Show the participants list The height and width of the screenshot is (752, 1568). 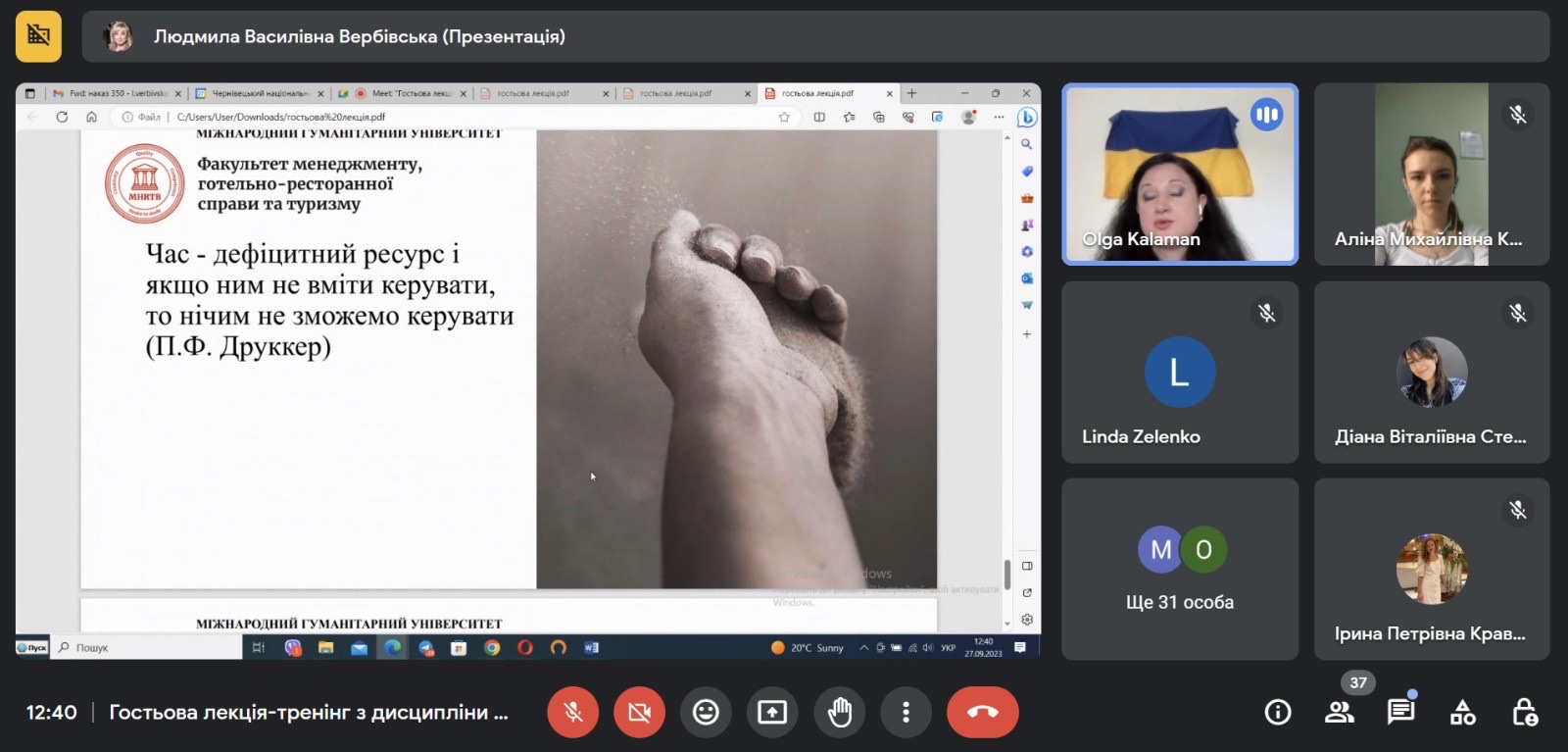tap(1340, 712)
